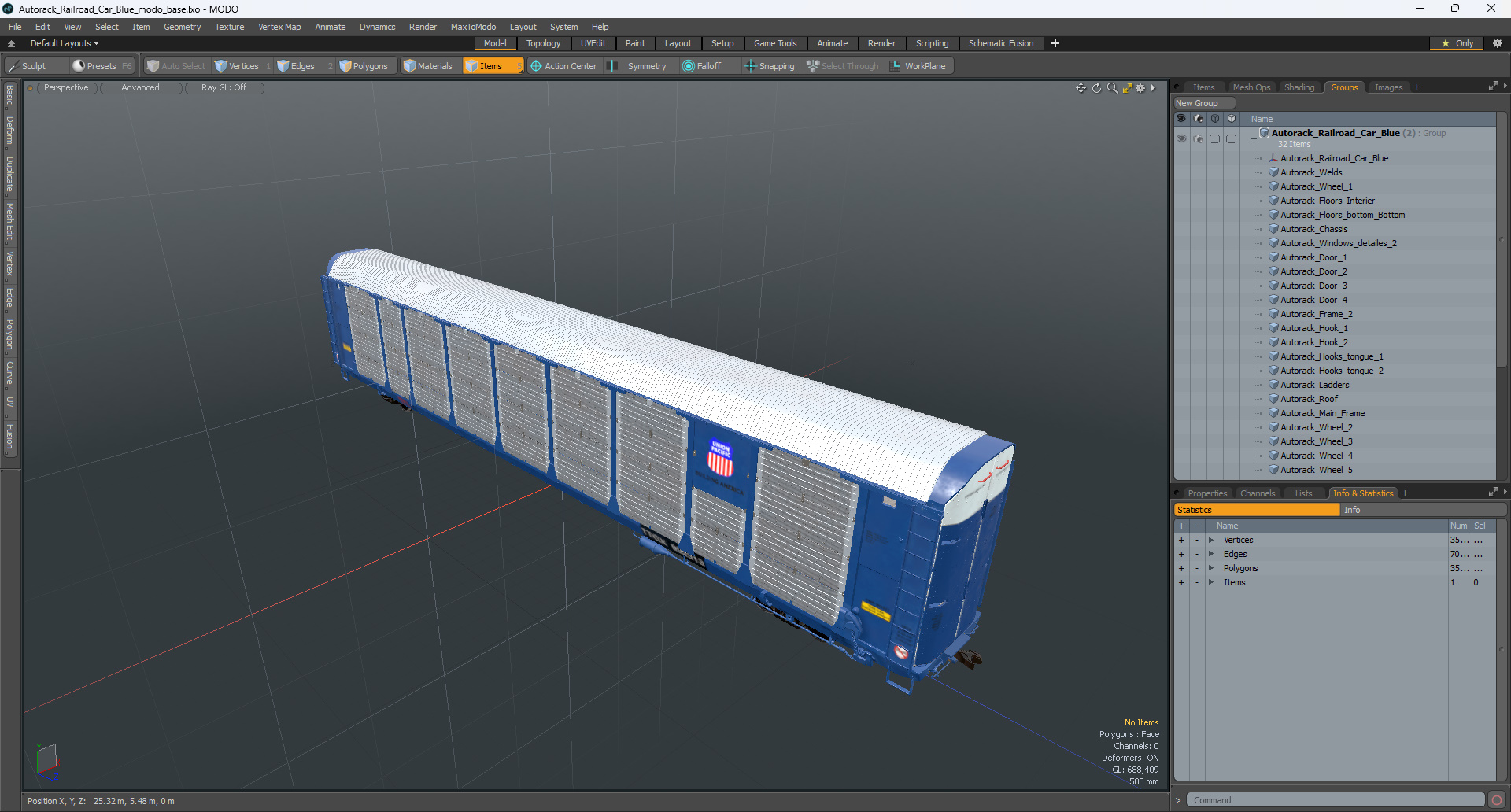
Task: Click the mesh icon of Autorack_Roof
Action: [x=1273, y=399]
